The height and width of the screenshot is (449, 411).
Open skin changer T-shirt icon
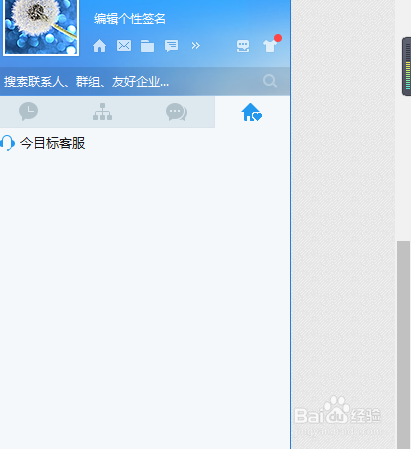pyautogui.click(x=271, y=45)
